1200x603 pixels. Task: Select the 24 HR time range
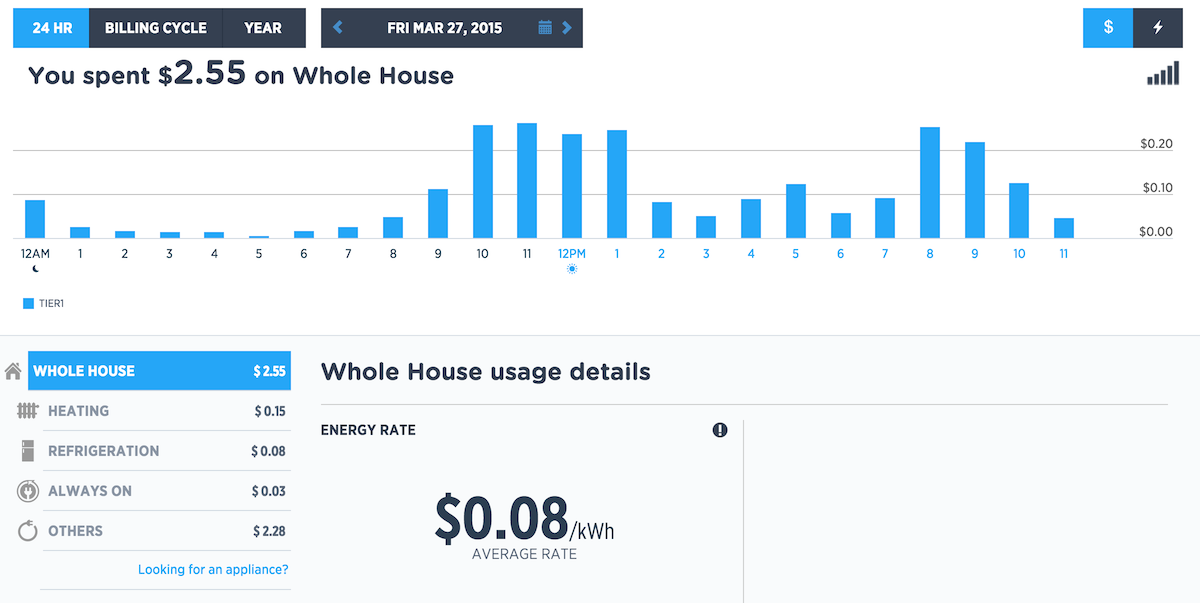tap(51, 28)
